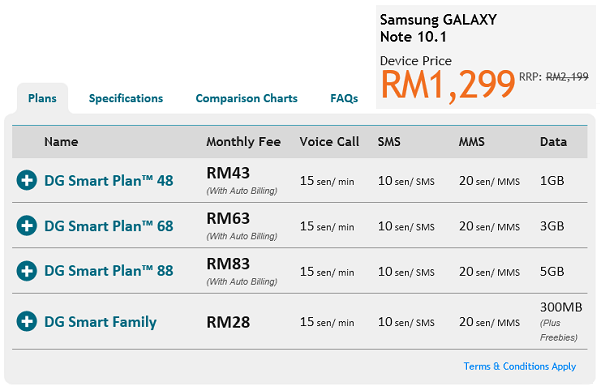Click the 300MB data allowance text
Viewport: 600px width, 389px height.
561,307
